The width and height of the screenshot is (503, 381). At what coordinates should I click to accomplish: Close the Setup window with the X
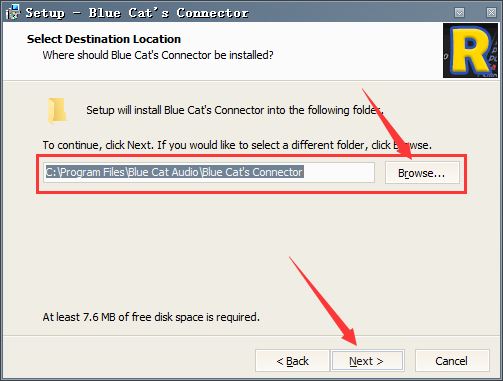[491, 13]
